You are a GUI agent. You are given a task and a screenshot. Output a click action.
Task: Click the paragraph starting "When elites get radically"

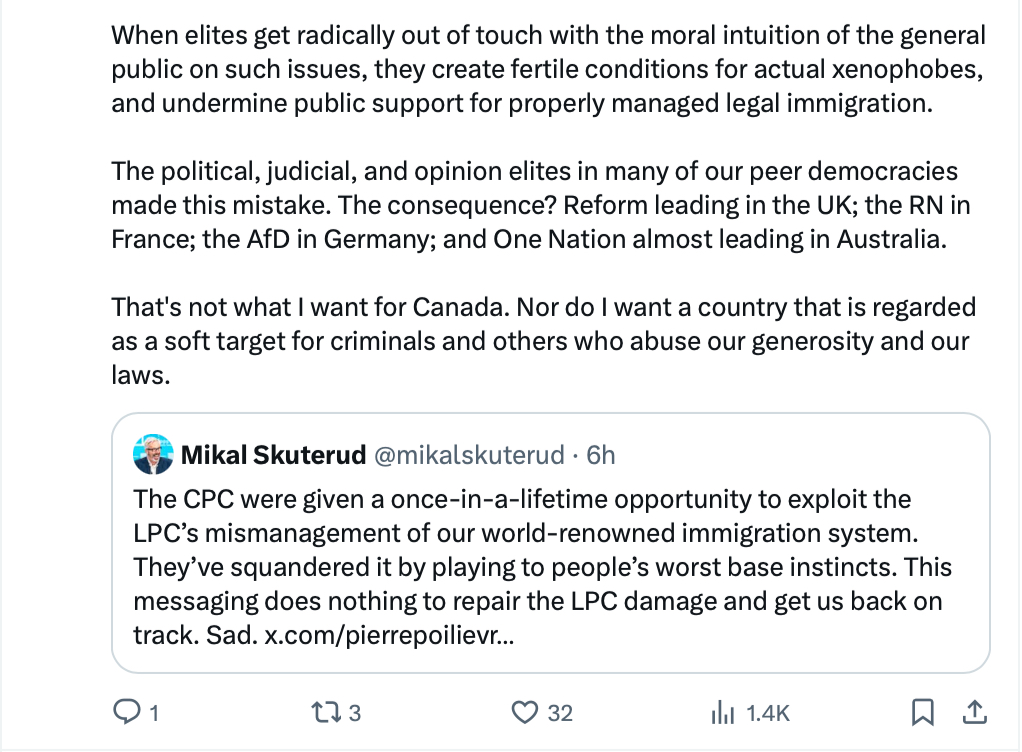[x=548, y=70]
